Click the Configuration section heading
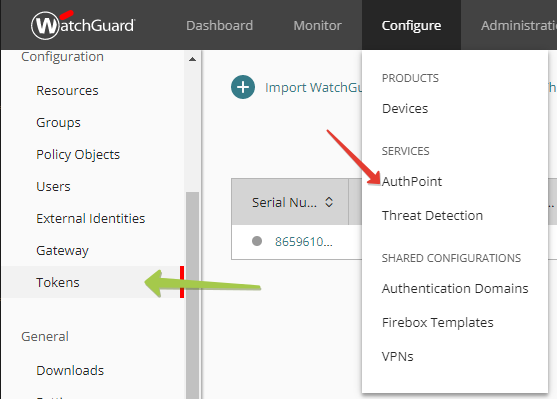The image size is (557, 399). tap(62, 56)
